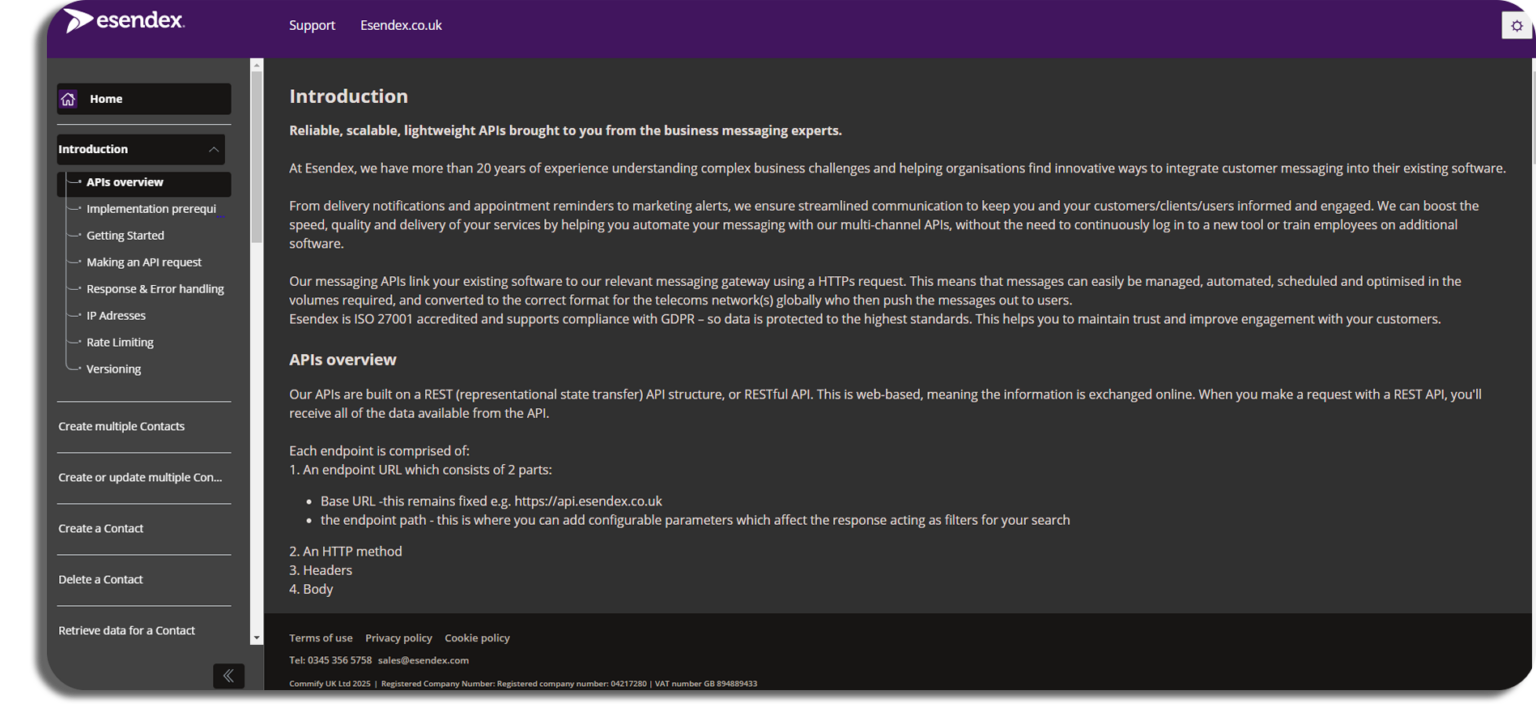The image size is (1536, 712).
Task: Click the Home house icon
Action: pos(68,99)
